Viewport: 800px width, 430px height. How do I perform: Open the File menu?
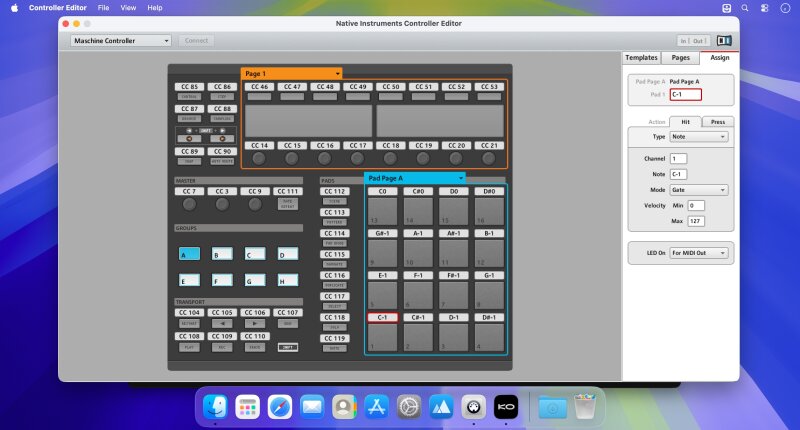click(104, 8)
